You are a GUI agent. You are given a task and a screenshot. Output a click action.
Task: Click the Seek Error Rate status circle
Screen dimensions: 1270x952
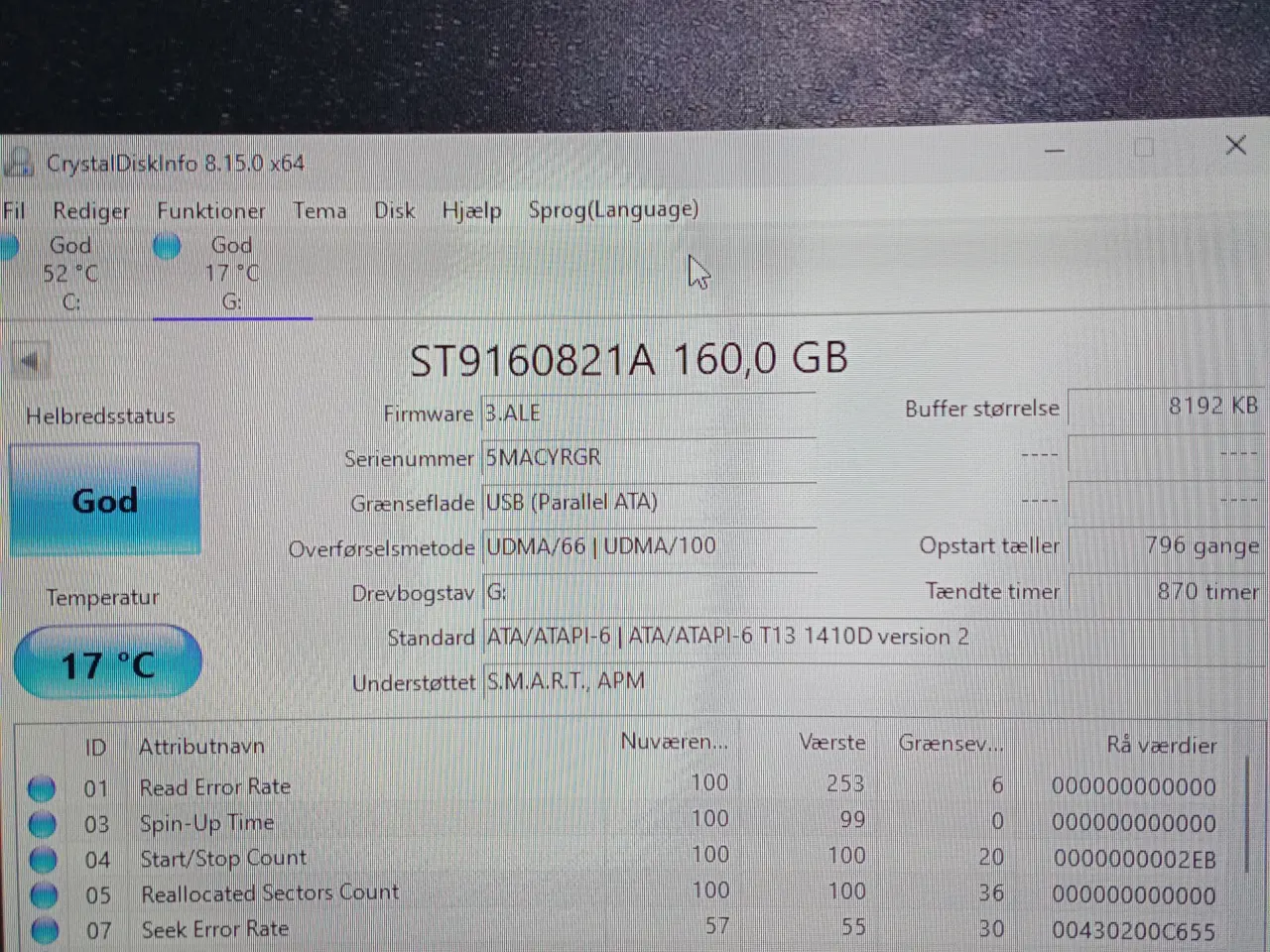[46, 931]
